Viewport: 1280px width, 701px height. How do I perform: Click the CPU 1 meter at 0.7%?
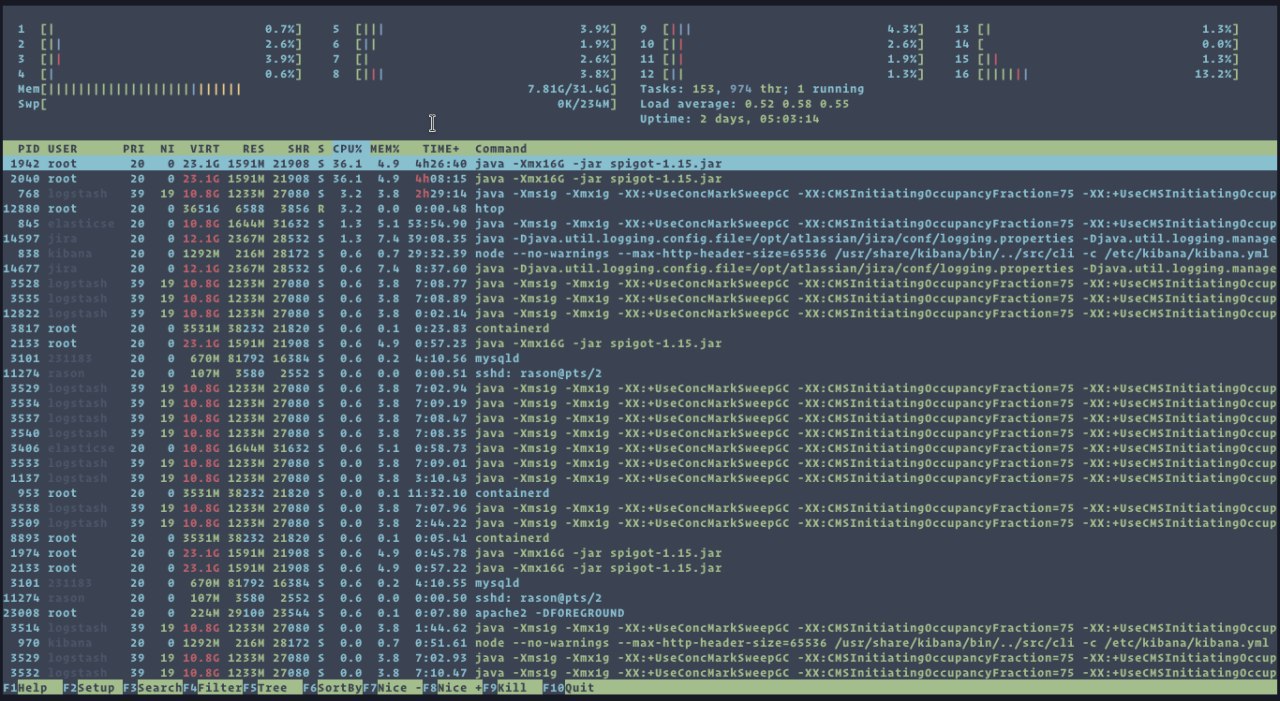coord(160,30)
